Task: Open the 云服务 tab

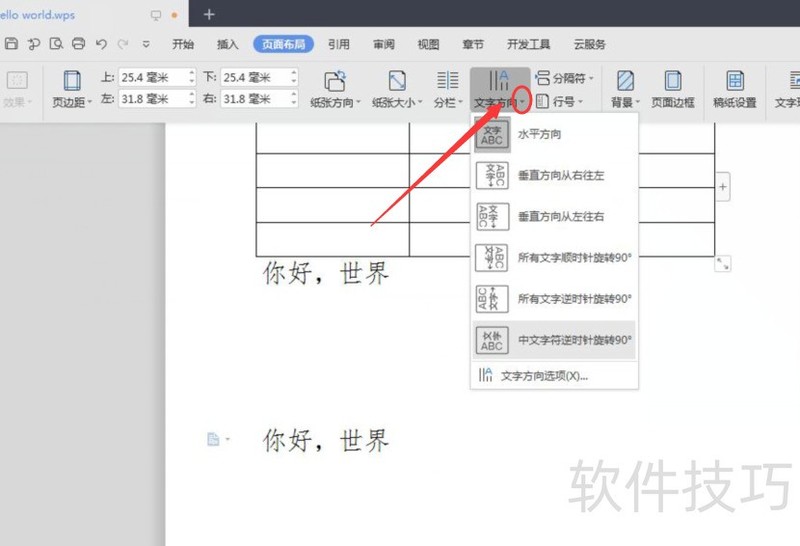Action: click(589, 44)
